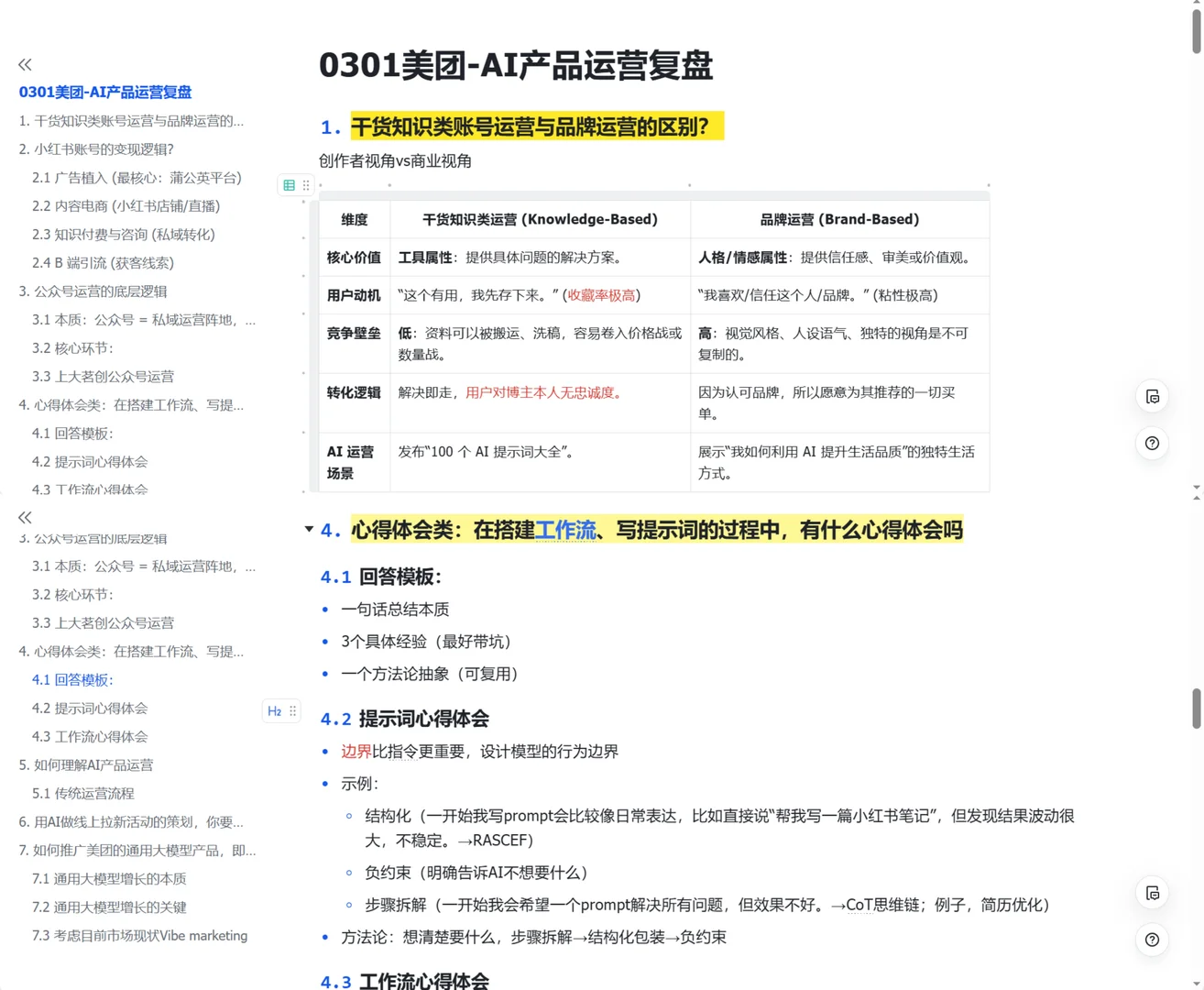The height and width of the screenshot is (990, 1204).
Task: Click the table icon beside the comparison table
Action: [x=290, y=185]
